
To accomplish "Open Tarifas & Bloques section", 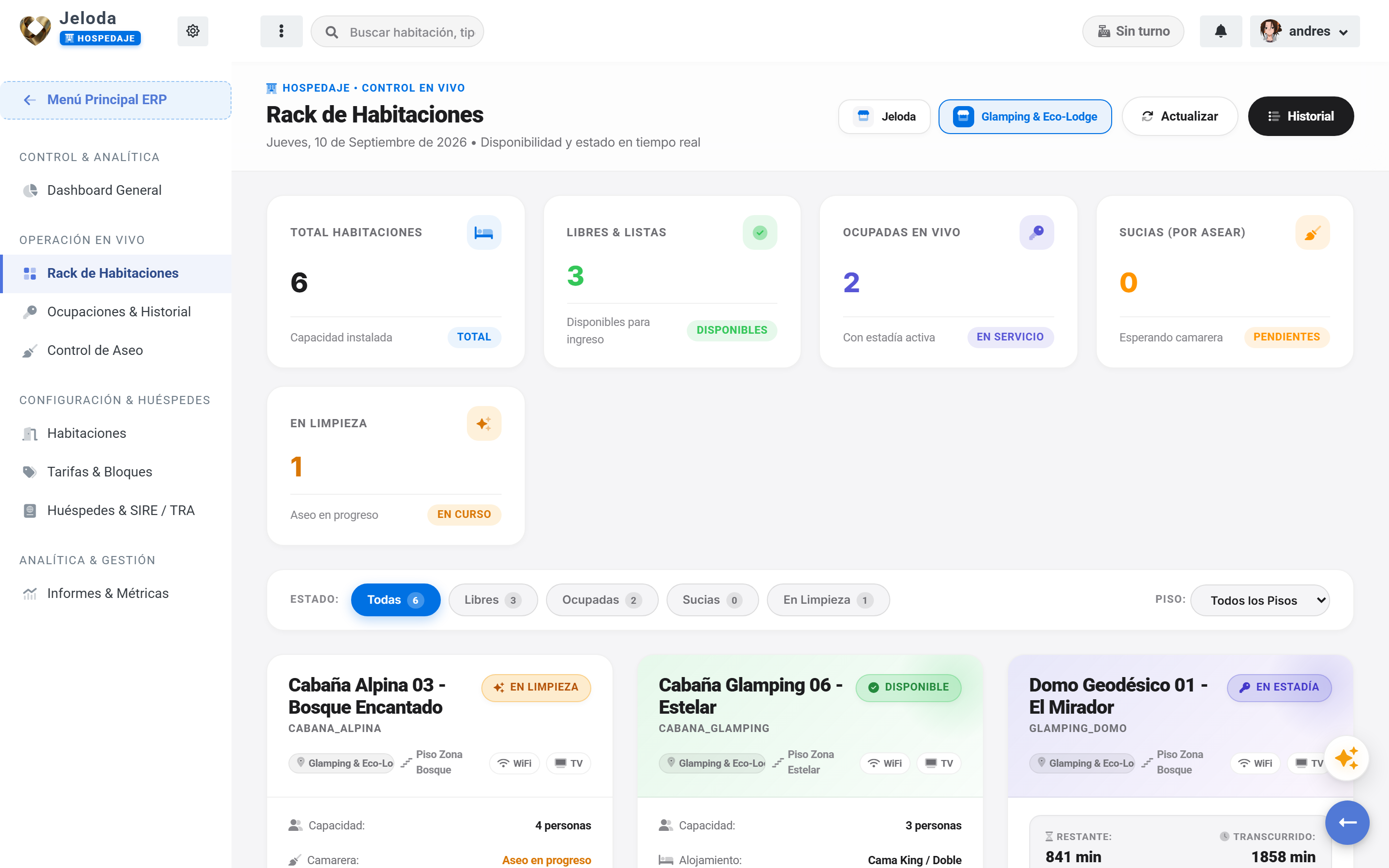I will point(116,472).
